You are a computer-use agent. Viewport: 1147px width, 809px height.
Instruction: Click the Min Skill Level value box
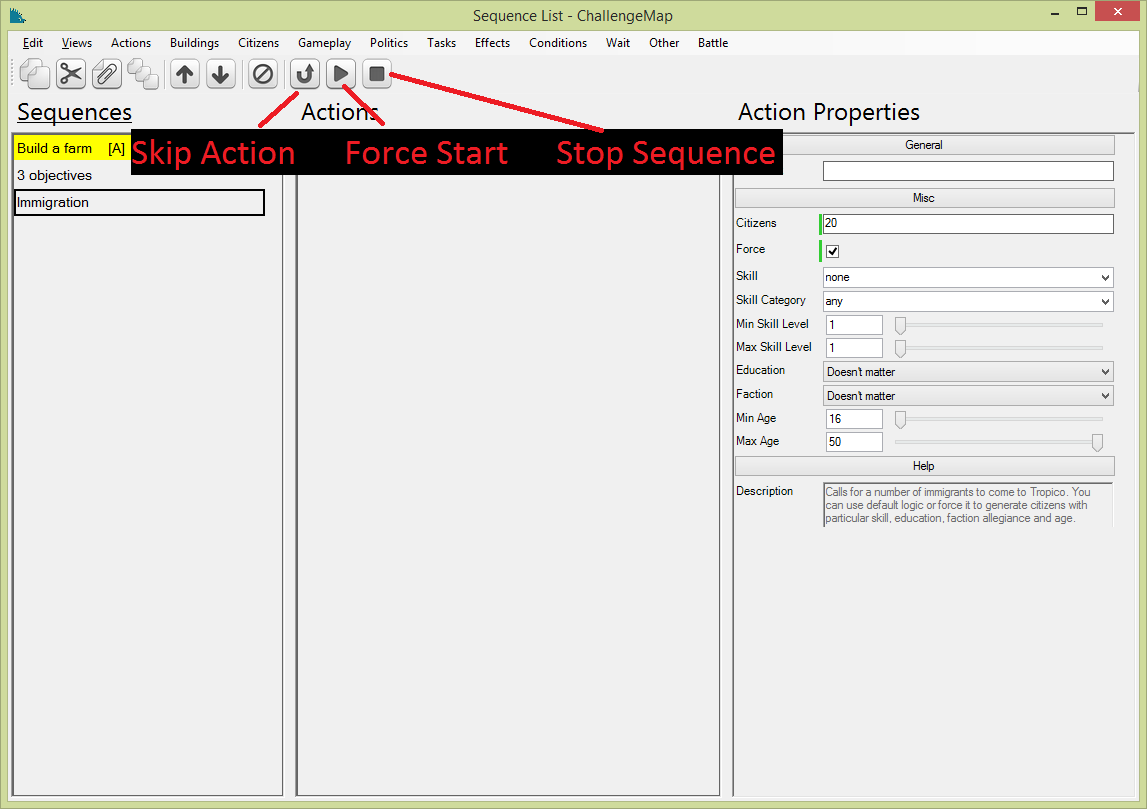[854, 325]
